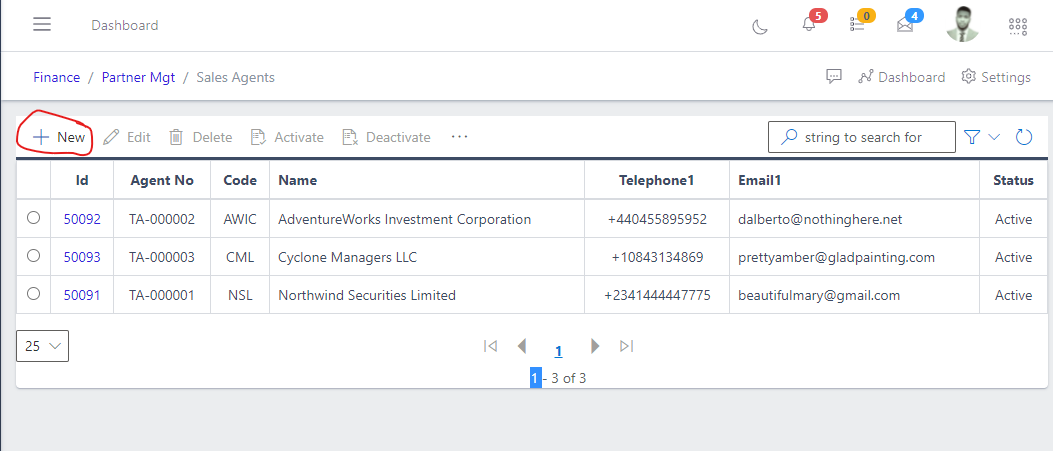This screenshot has width=1053, height=451.
Task: Go to next page arrow
Action: 595,346
